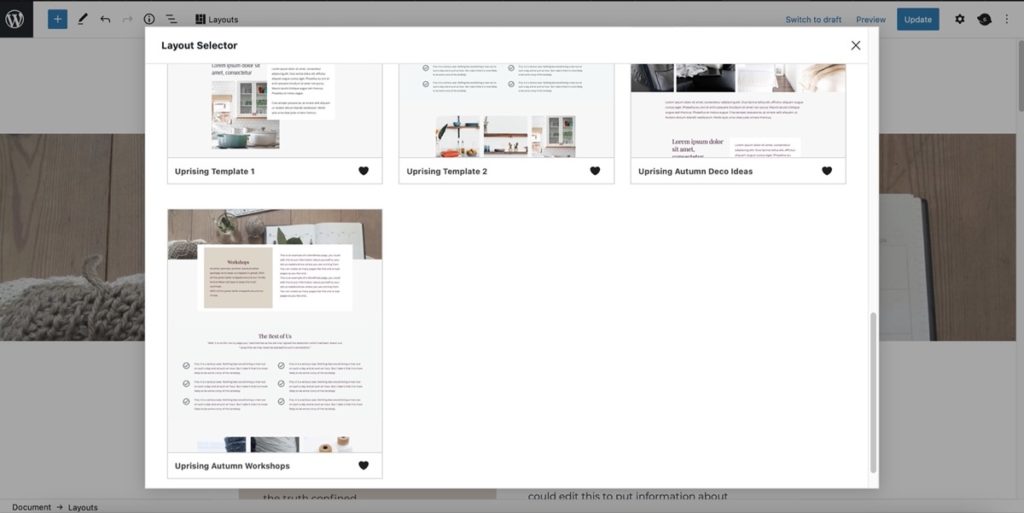Open the settings gear panel
Image resolution: width=1024 pixels, height=513 pixels.
pos(959,19)
